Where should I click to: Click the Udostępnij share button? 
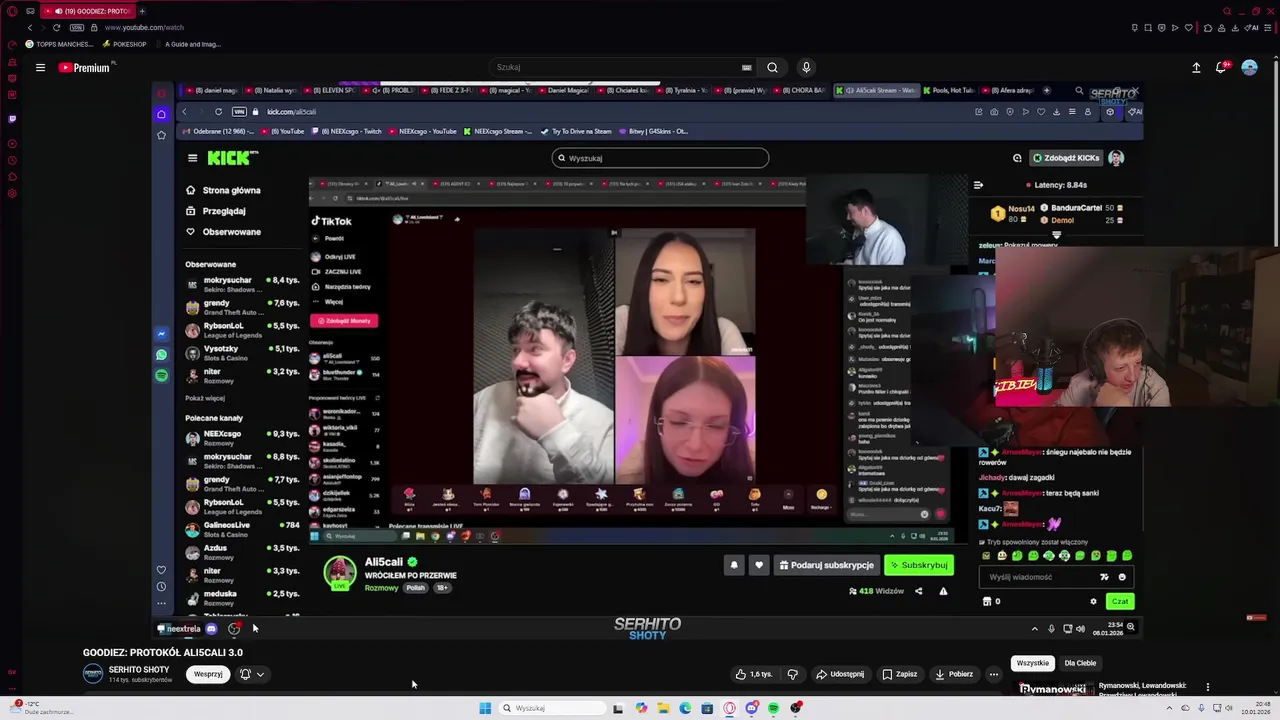tap(840, 674)
